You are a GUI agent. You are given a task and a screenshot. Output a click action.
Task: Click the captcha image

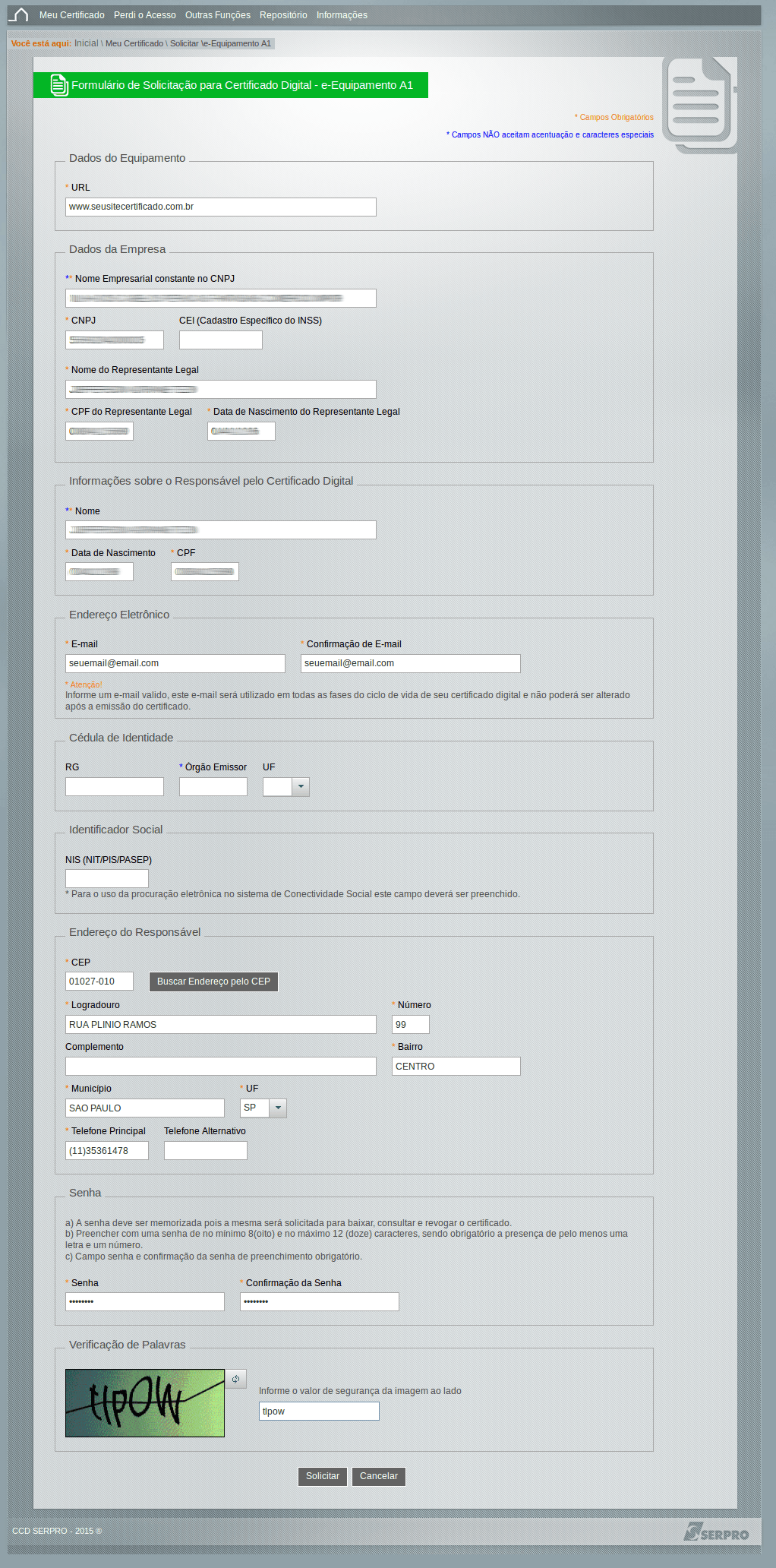tap(144, 1402)
